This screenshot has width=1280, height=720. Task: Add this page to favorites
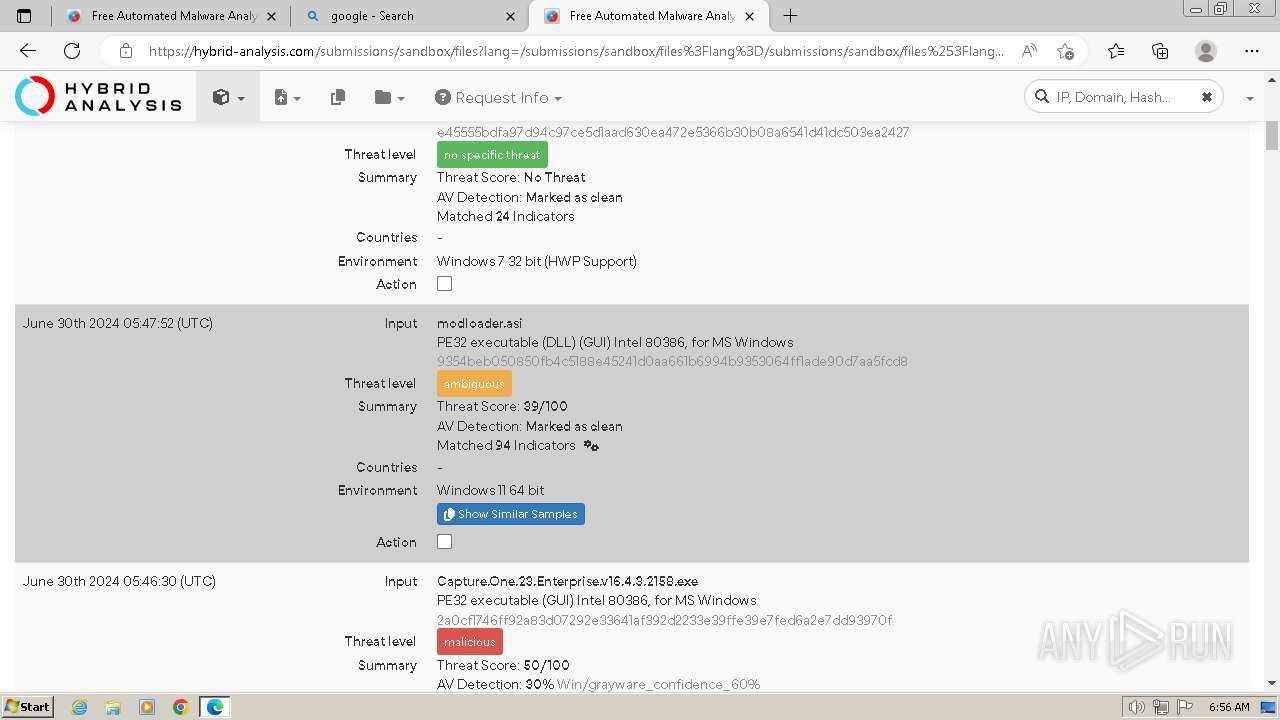pyautogui.click(x=1065, y=51)
